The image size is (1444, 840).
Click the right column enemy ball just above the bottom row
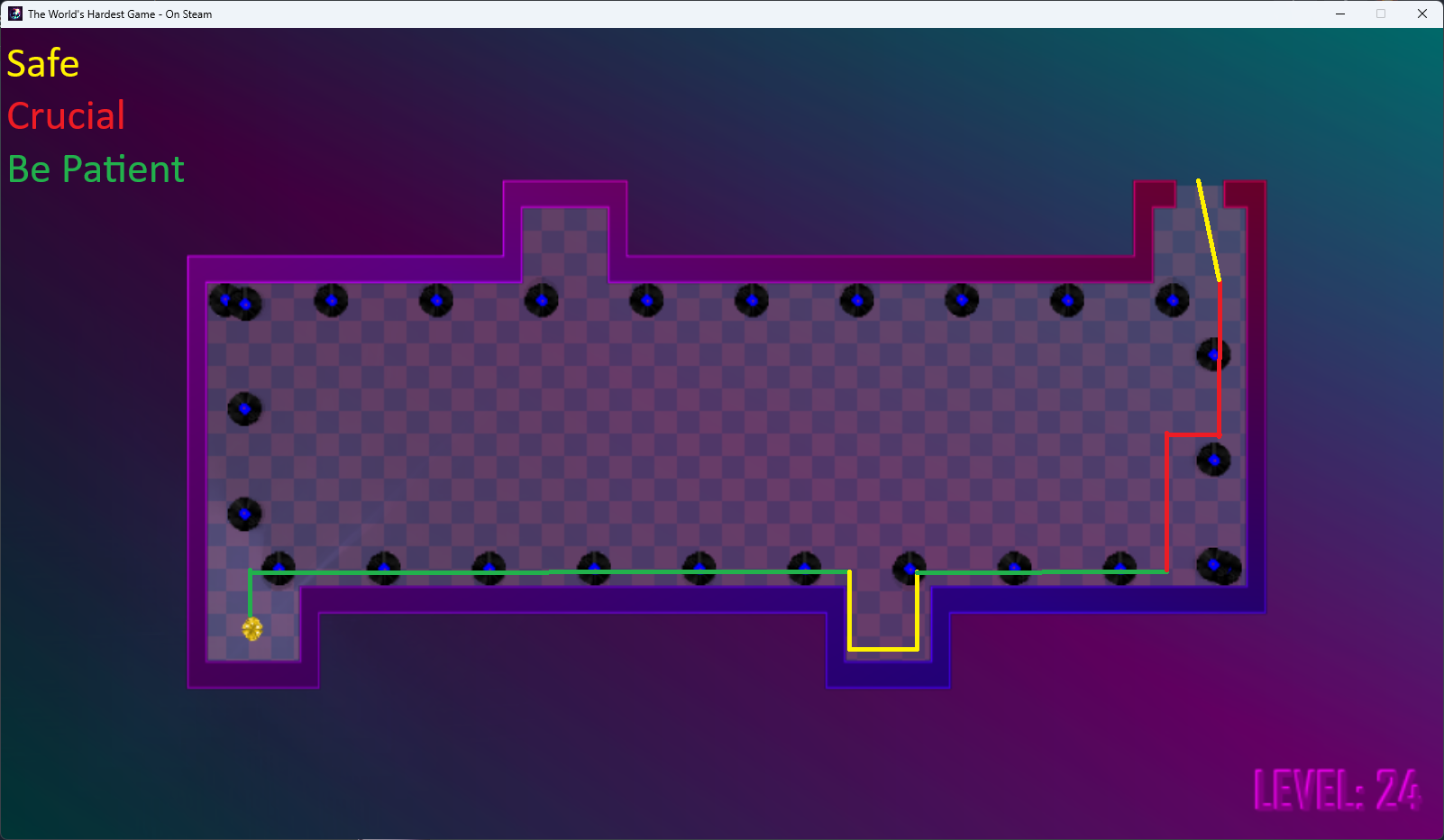[x=1213, y=460]
